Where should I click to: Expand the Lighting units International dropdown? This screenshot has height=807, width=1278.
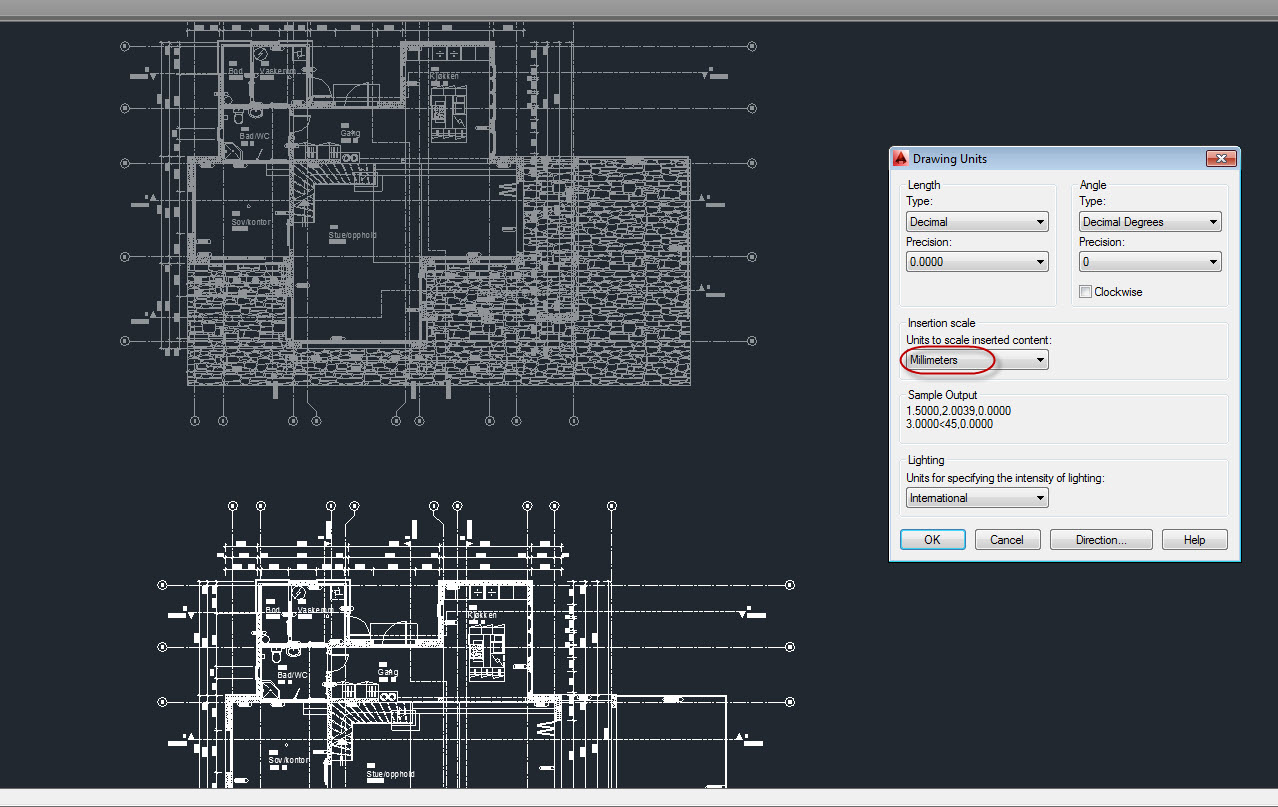977,498
